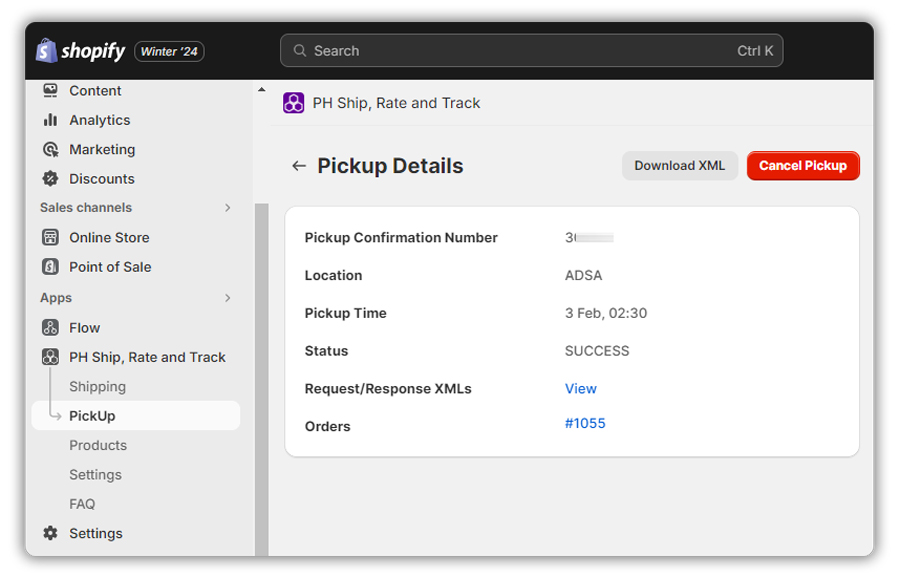This screenshot has width=900, height=577.
Task: Click the pickup time 3 Feb, 02:30
Action: [606, 313]
